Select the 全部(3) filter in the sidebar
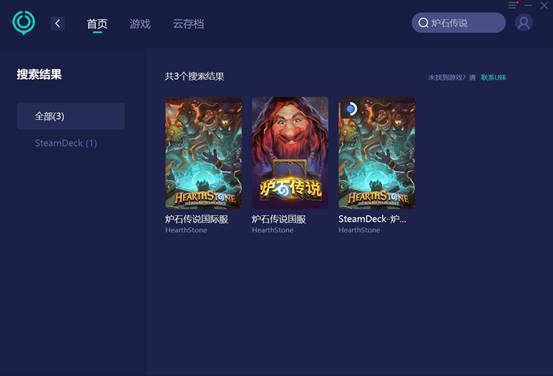This screenshot has height=376, width=553. [71, 116]
